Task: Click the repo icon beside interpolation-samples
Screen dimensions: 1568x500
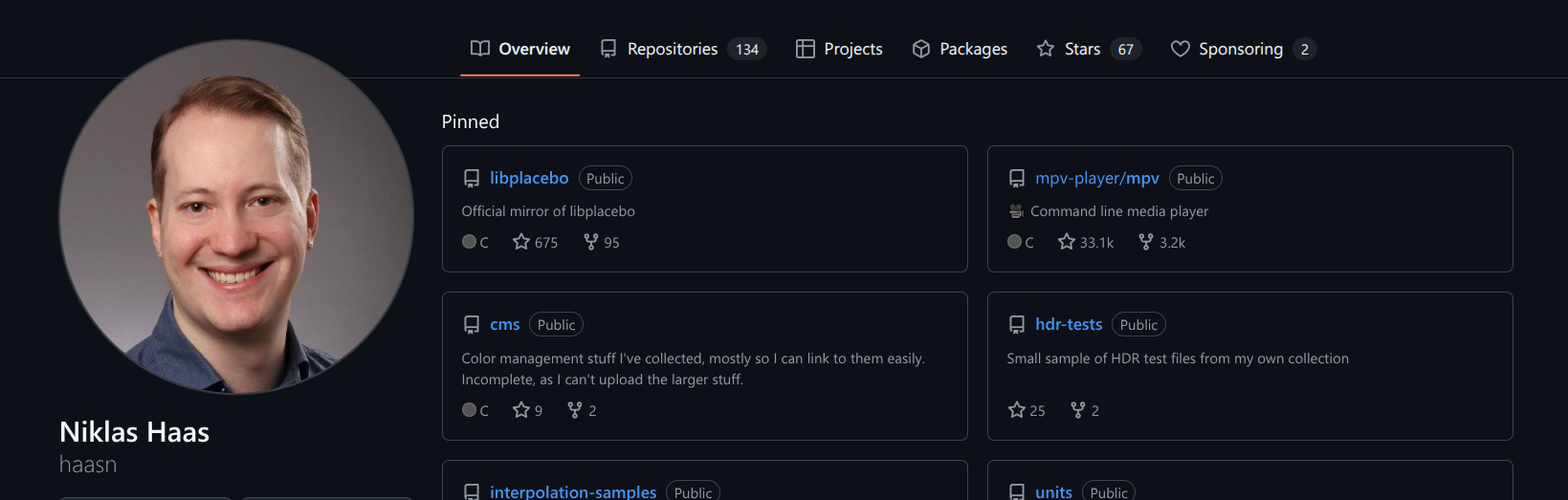Action: click(x=472, y=491)
